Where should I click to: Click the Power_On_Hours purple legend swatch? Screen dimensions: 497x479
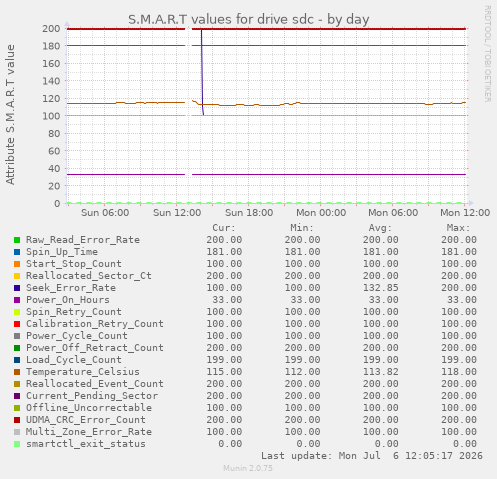click(17, 300)
